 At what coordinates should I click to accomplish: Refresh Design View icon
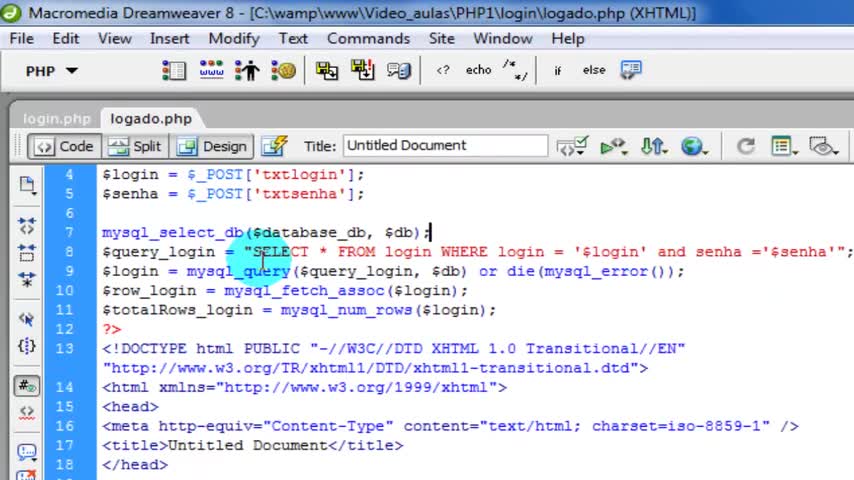(x=746, y=146)
